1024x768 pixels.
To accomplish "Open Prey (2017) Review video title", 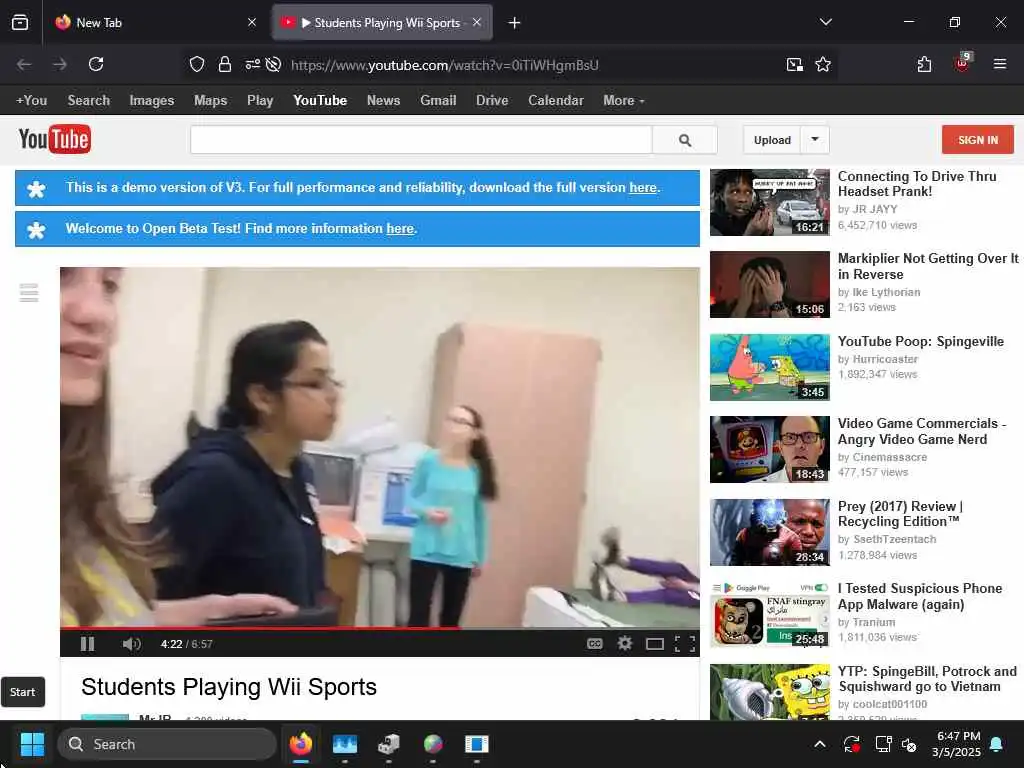I will coord(900,514).
